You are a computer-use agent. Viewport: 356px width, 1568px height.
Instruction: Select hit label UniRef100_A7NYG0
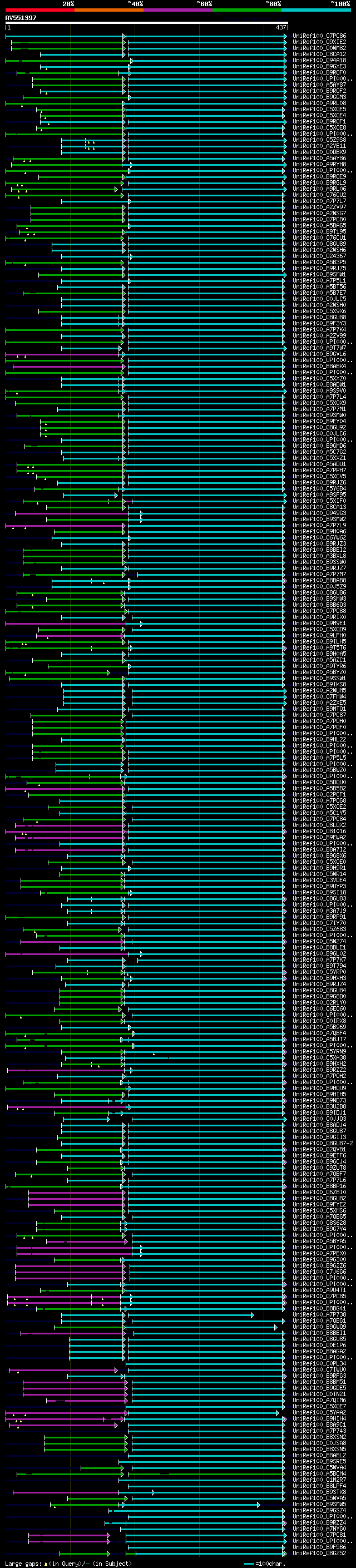pyautogui.click(x=319, y=1529)
